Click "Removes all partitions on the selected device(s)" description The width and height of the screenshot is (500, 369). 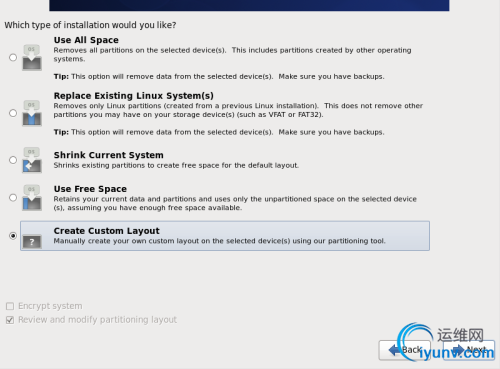[232, 54]
